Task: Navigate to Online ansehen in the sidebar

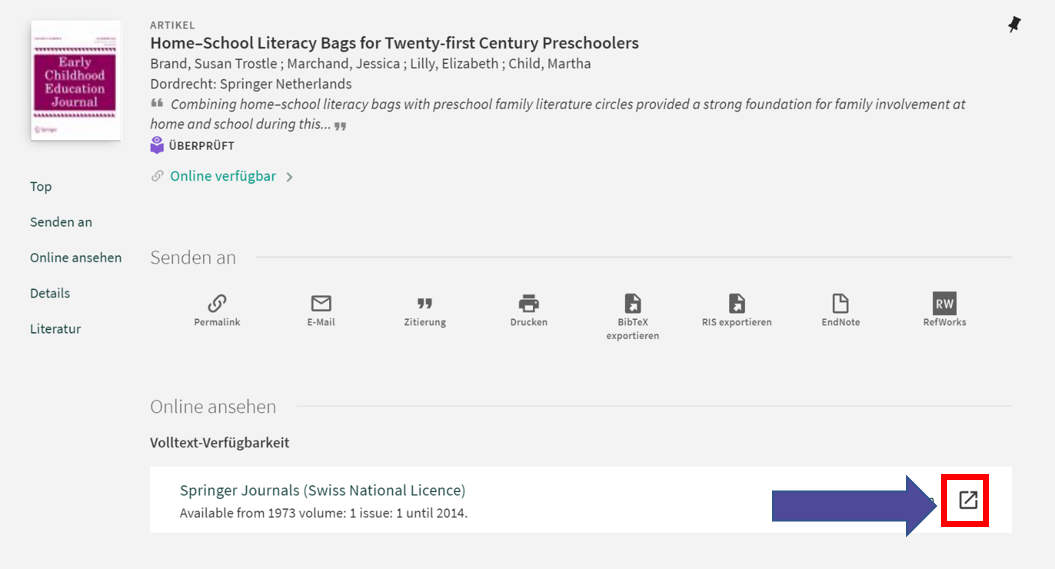Action: click(76, 258)
